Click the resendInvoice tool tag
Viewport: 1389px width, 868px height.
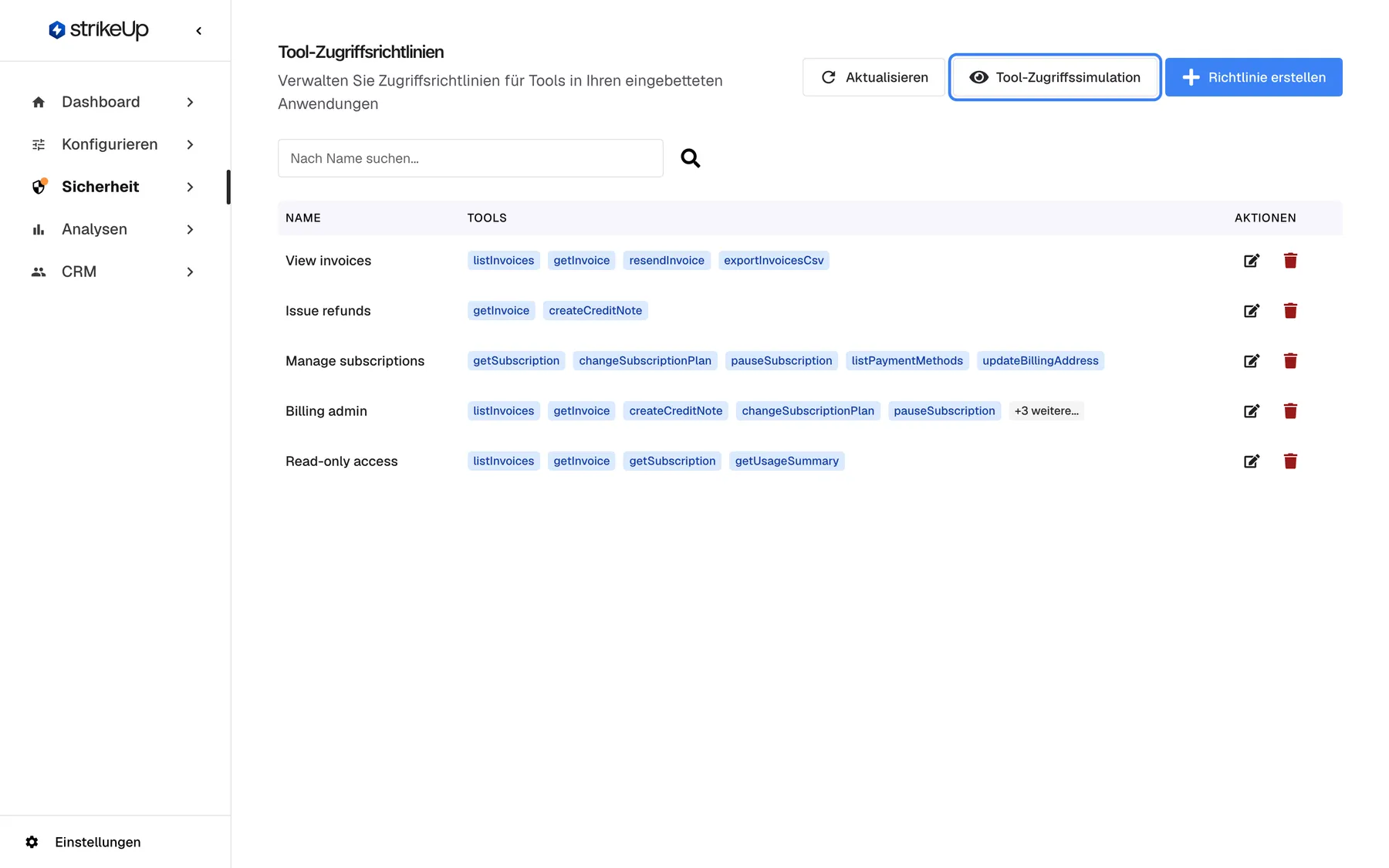[x=667, y=261]
